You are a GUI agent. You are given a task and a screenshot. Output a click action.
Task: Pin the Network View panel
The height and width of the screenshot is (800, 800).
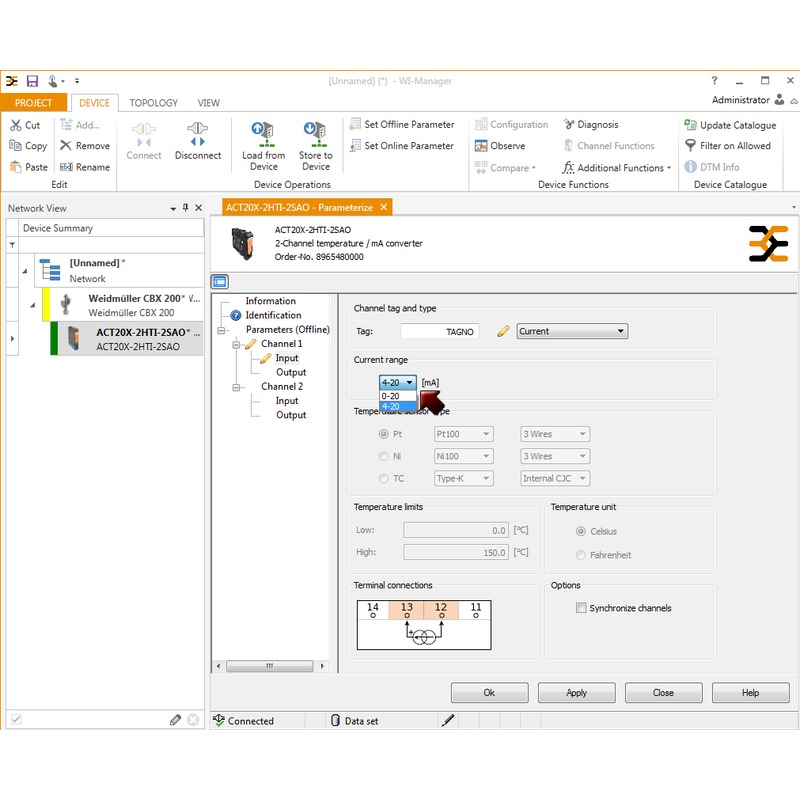click(185, 208)
